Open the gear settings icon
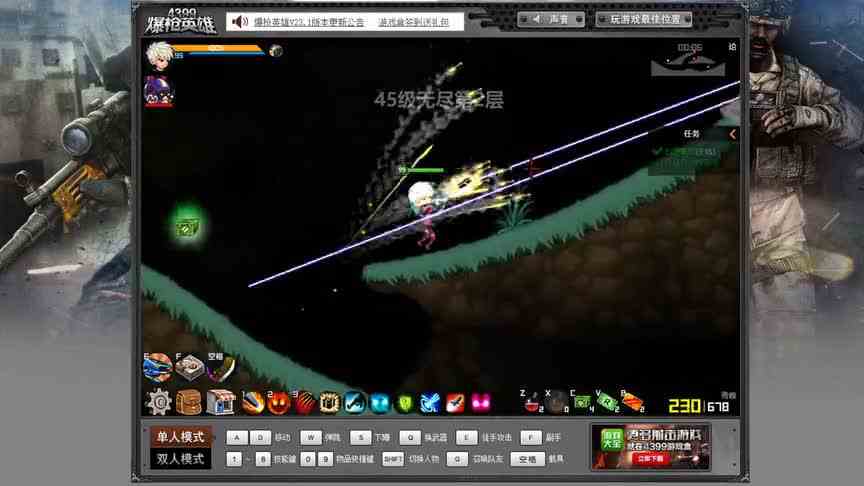The height and width of the screenshot is (486, 864). click(159, 402)
